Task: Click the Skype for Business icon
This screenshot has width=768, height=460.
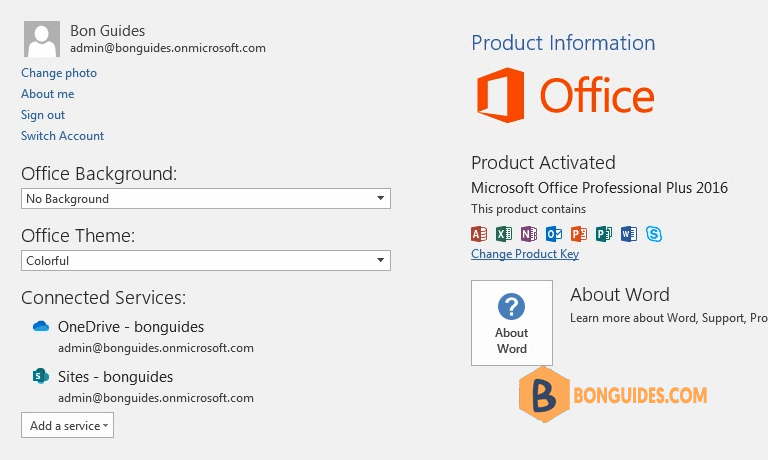Action: 654,234
